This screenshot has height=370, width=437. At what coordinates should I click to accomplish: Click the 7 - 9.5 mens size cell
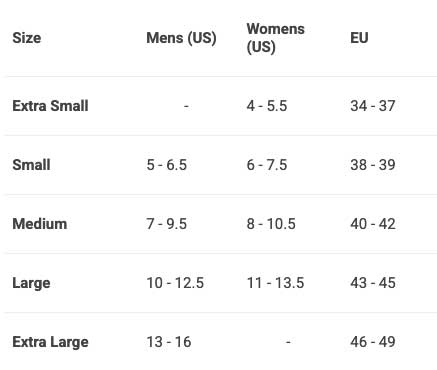[x=166, y=224]
